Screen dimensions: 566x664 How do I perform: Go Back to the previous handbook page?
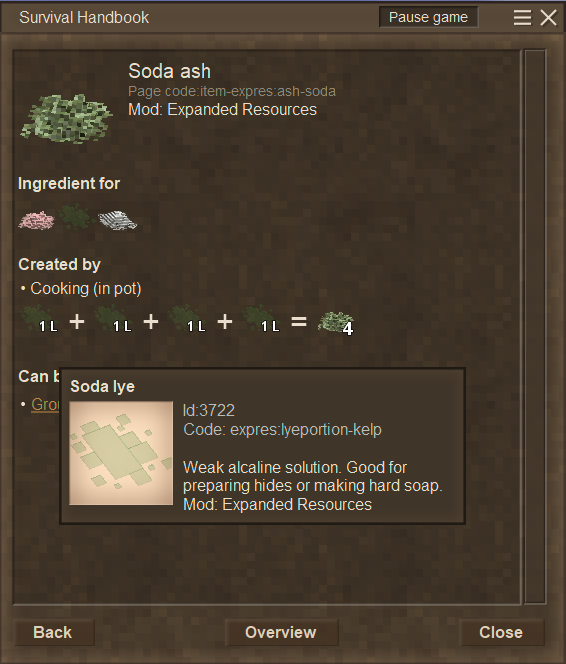click(53, 632)
